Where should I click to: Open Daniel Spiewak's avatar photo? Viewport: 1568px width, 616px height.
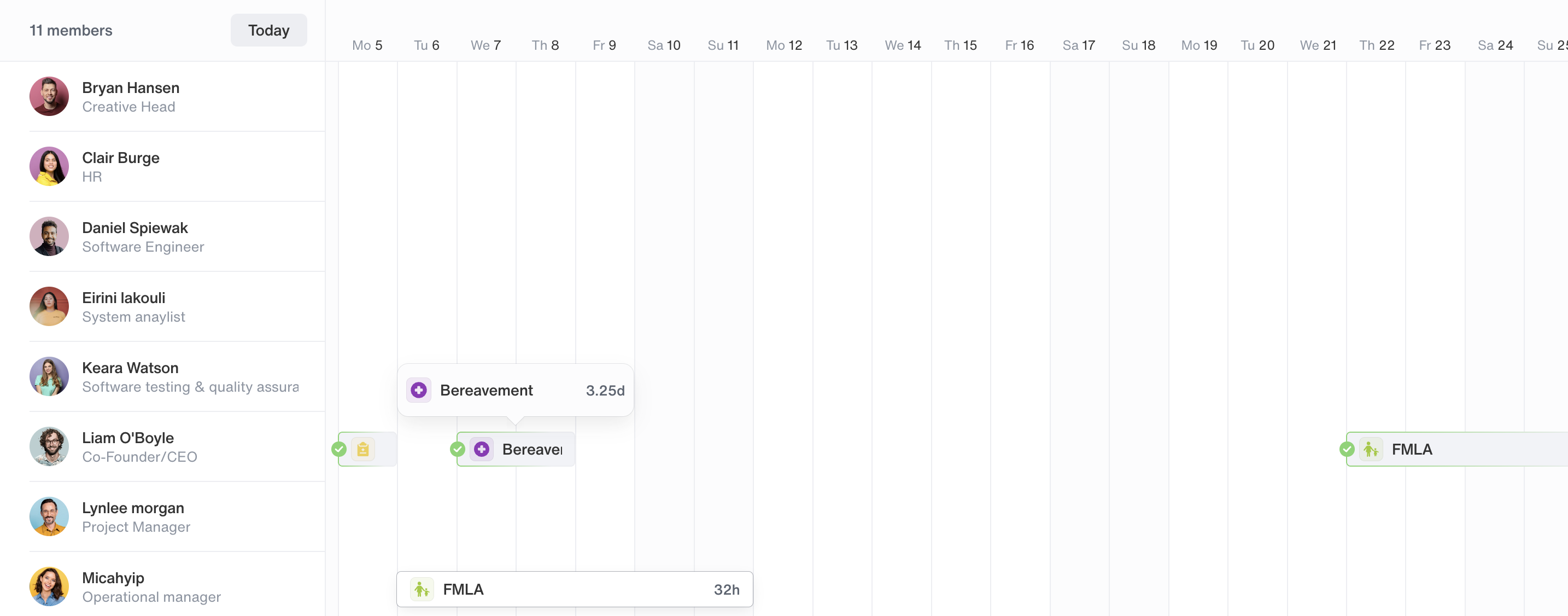[x=49, y=236]
